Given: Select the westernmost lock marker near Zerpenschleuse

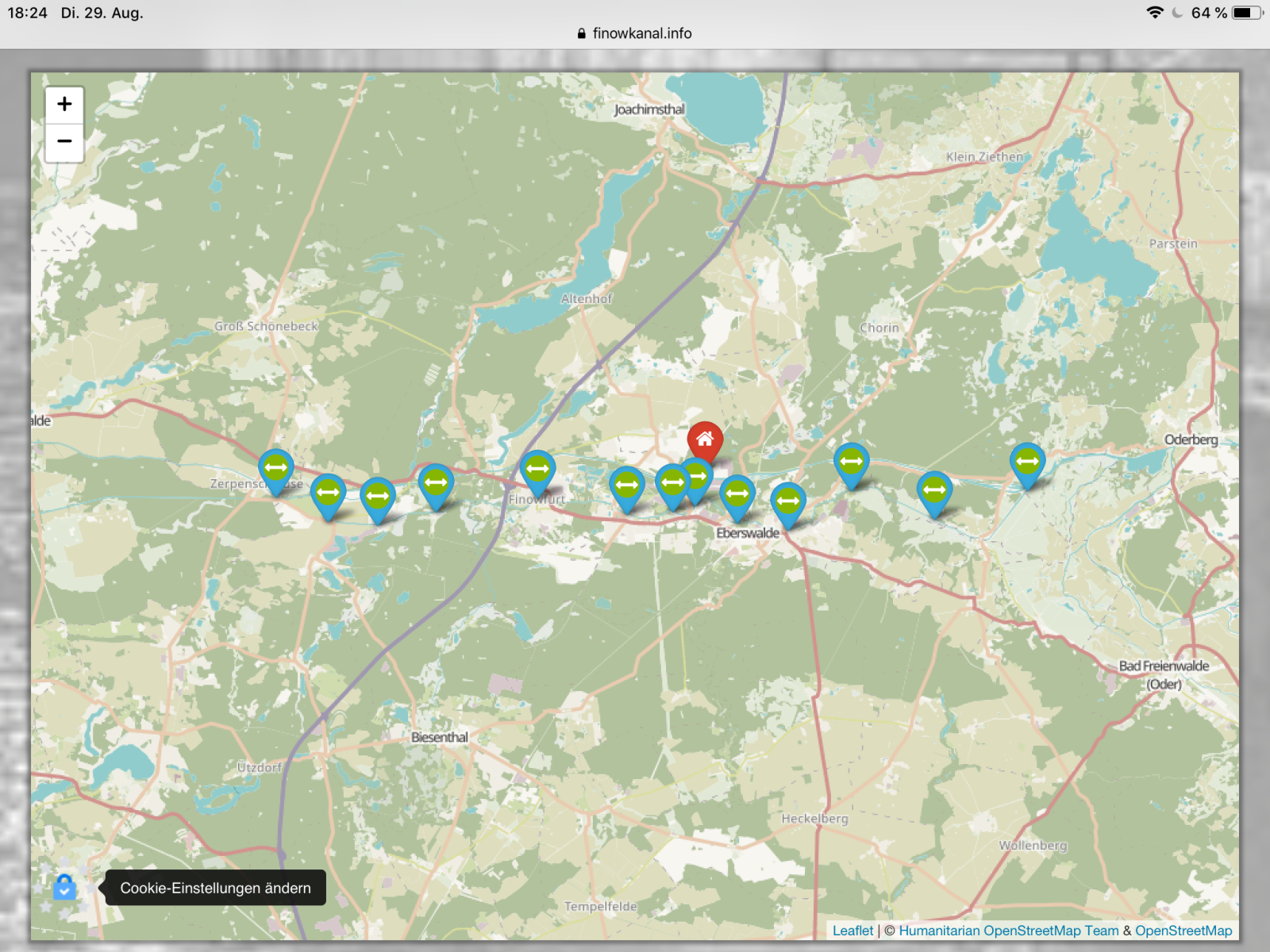Looking at the screenshot, I should (276, 468).
